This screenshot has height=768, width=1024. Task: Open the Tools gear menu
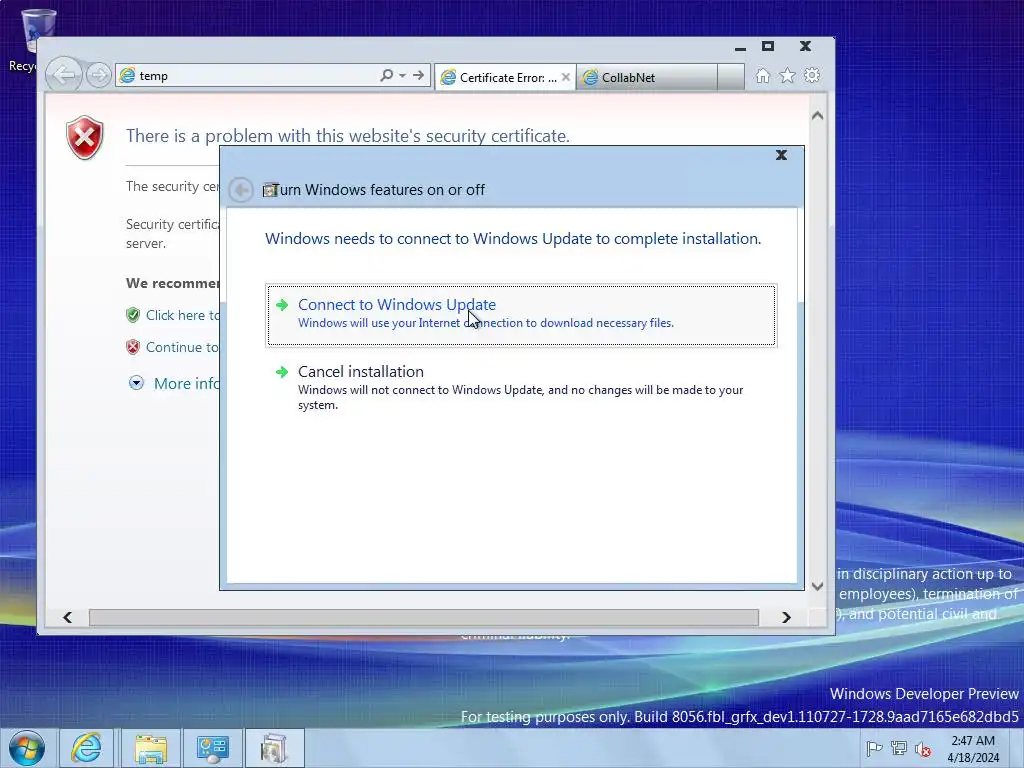(x=812, y=76)
